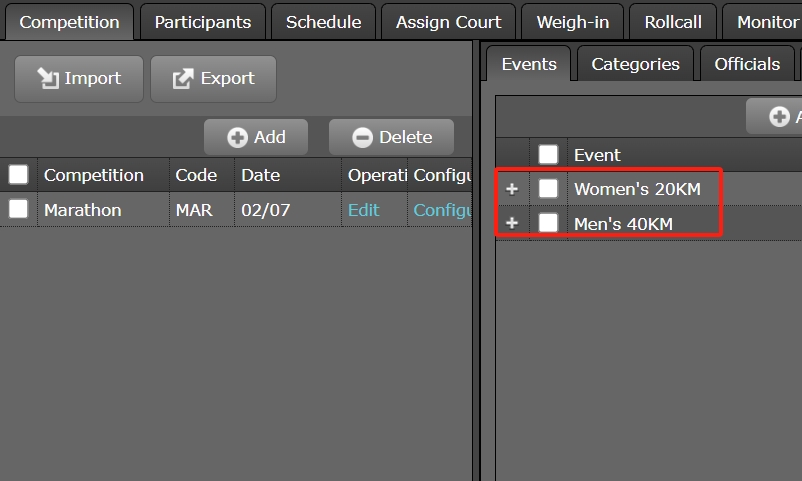Switch to the Categories sub-tab
The image size is (802, 481).
coord(635,64)
